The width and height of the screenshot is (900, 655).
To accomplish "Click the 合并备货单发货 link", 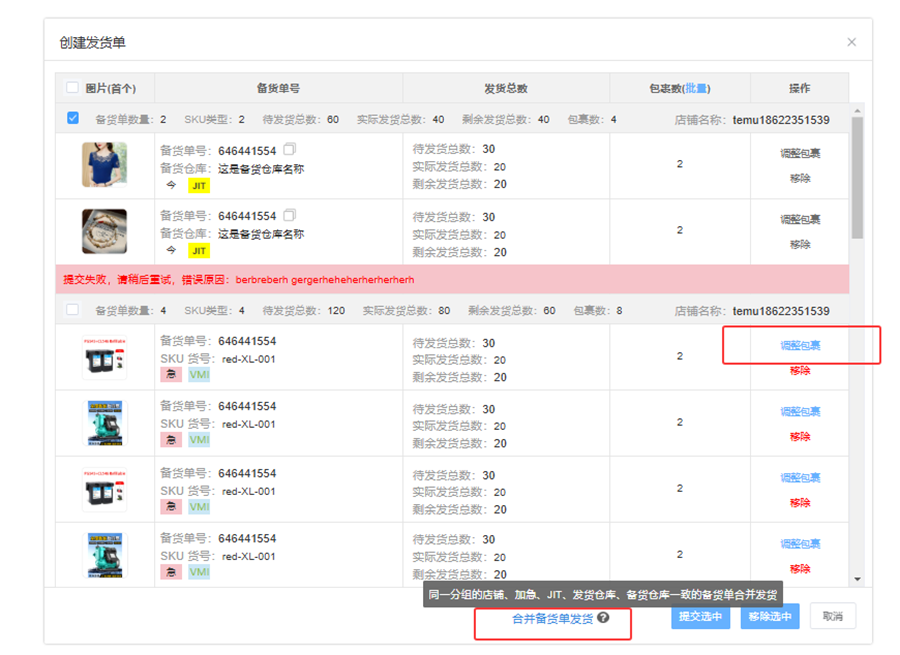I will click(x=552, y=619).
